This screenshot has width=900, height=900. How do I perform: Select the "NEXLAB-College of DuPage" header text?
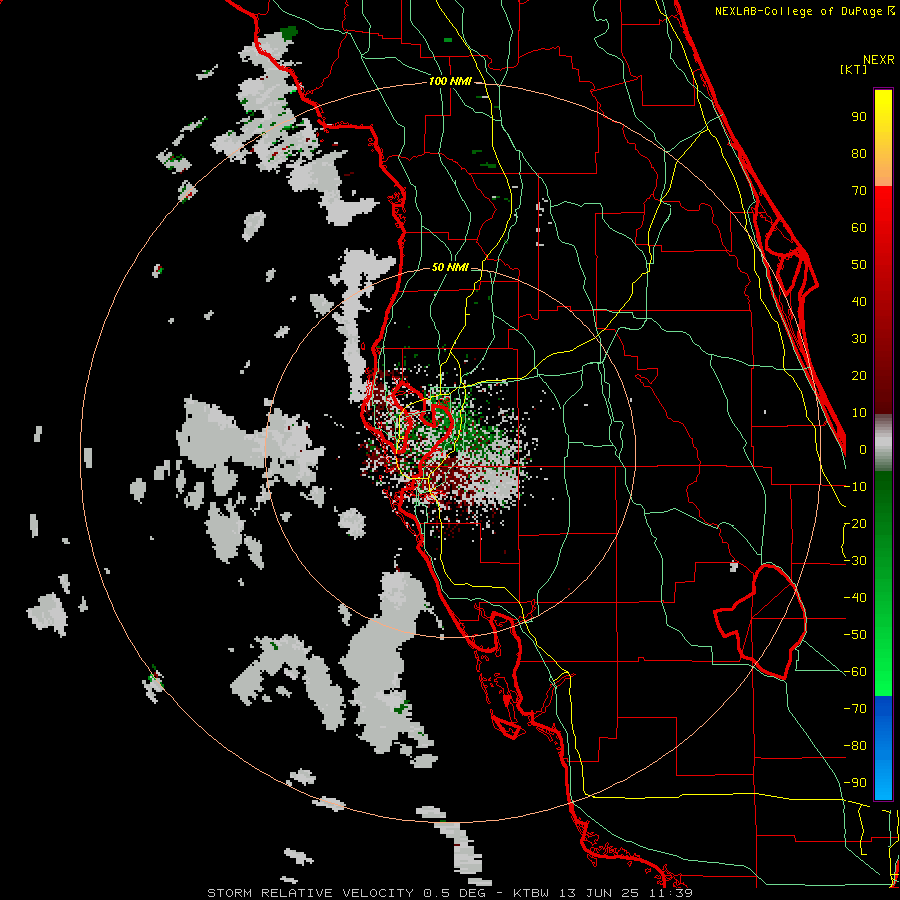click(x=798, y=11)
